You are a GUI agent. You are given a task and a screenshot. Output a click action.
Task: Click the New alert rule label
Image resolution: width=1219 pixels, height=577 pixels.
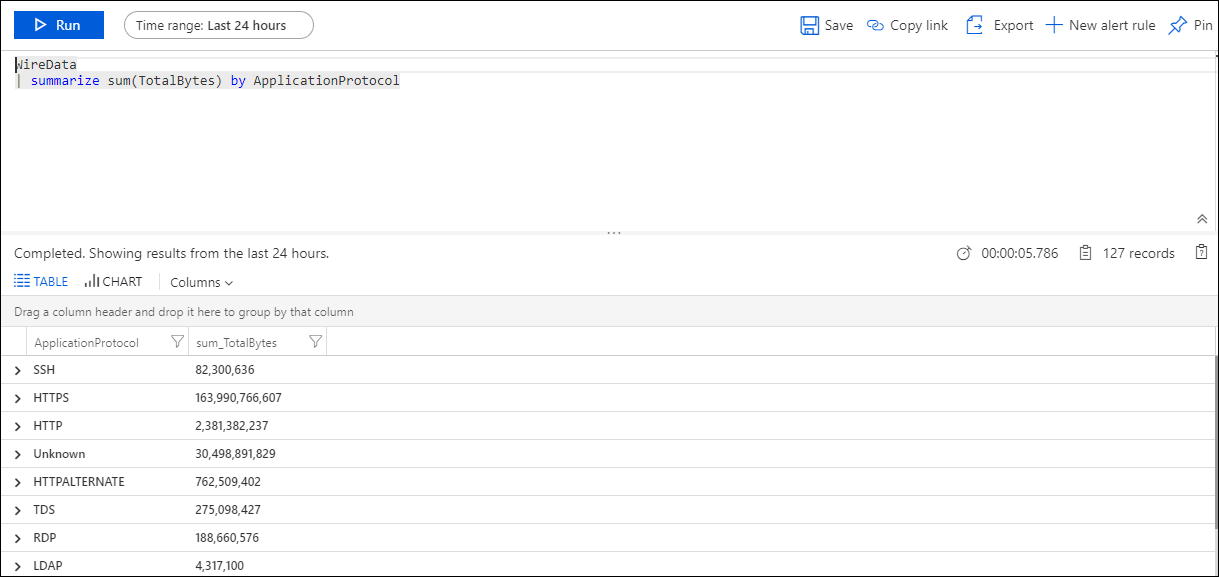pyautogui.click(x=1112, y=25)
